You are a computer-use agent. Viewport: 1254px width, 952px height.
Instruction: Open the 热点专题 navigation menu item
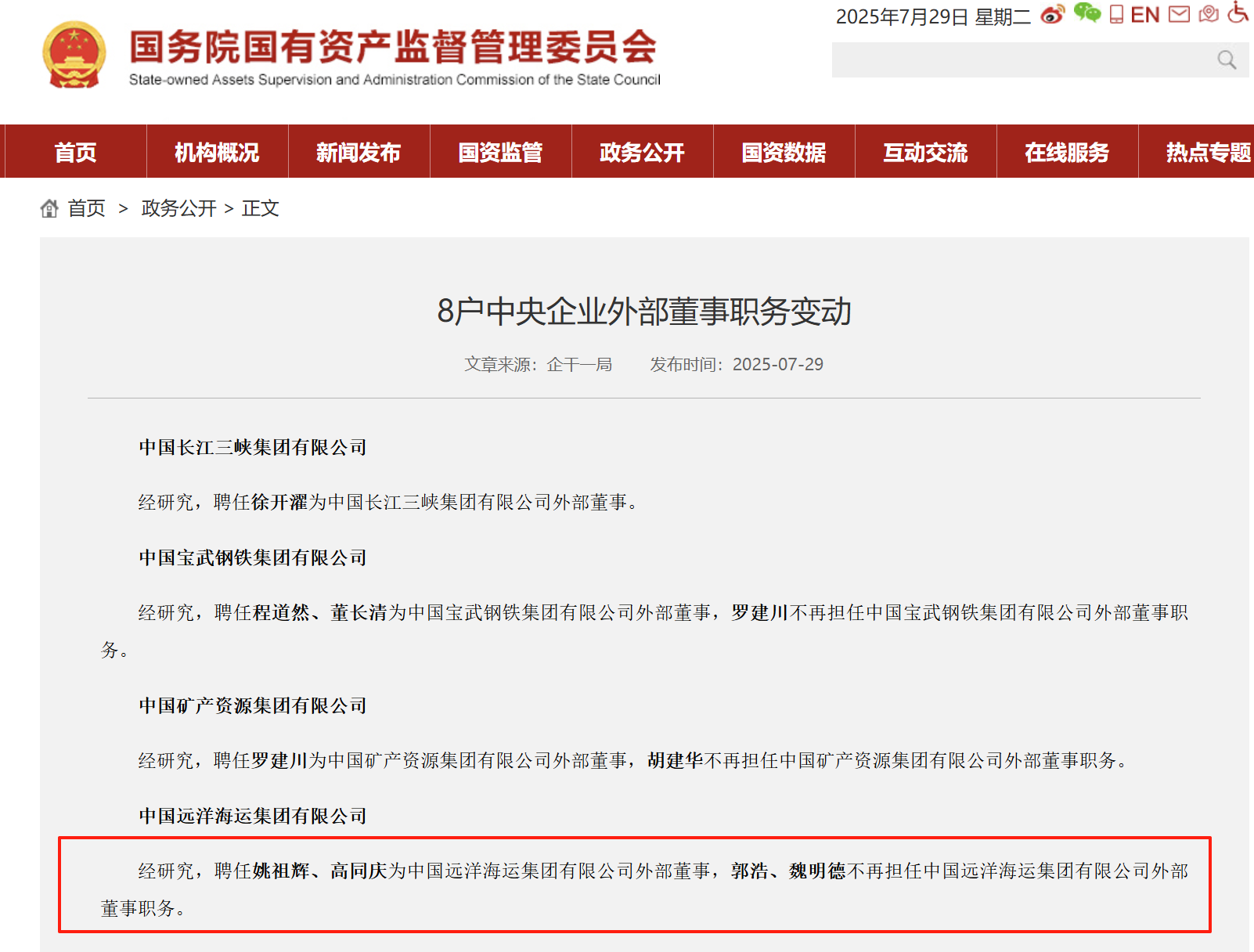[x=1198, y=152]
